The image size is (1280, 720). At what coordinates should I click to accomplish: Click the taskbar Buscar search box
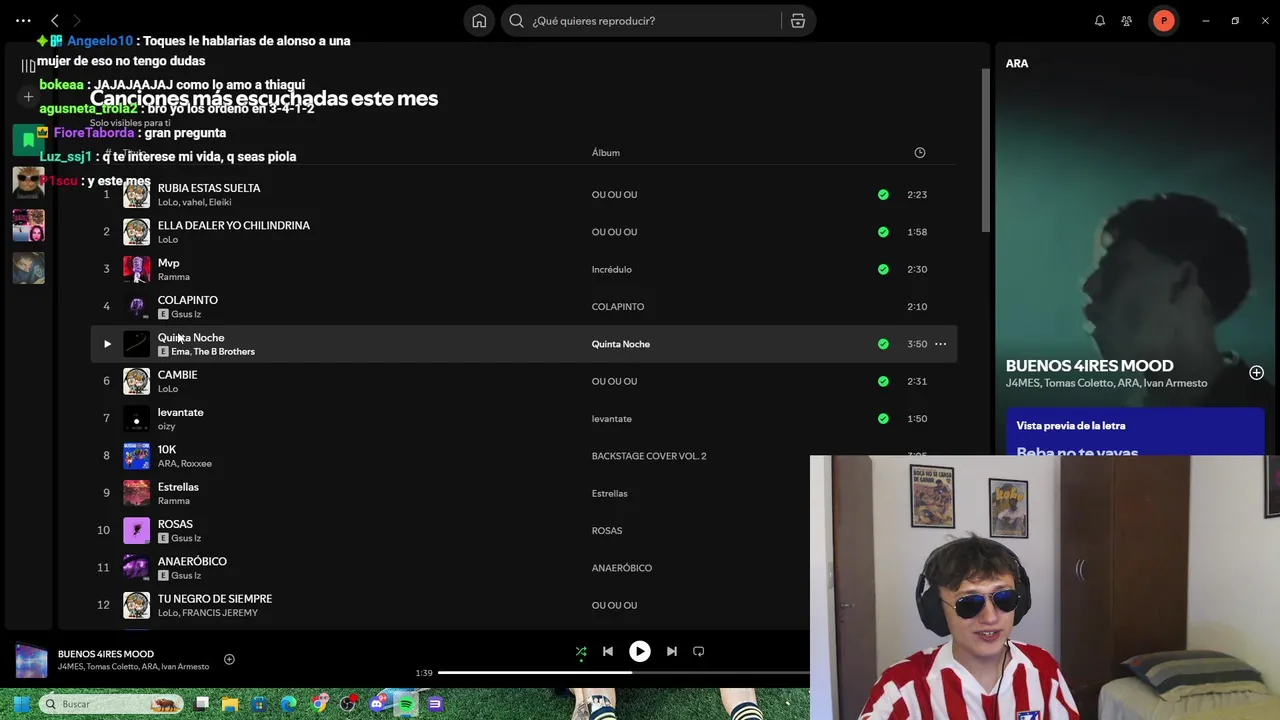(111, 704)
